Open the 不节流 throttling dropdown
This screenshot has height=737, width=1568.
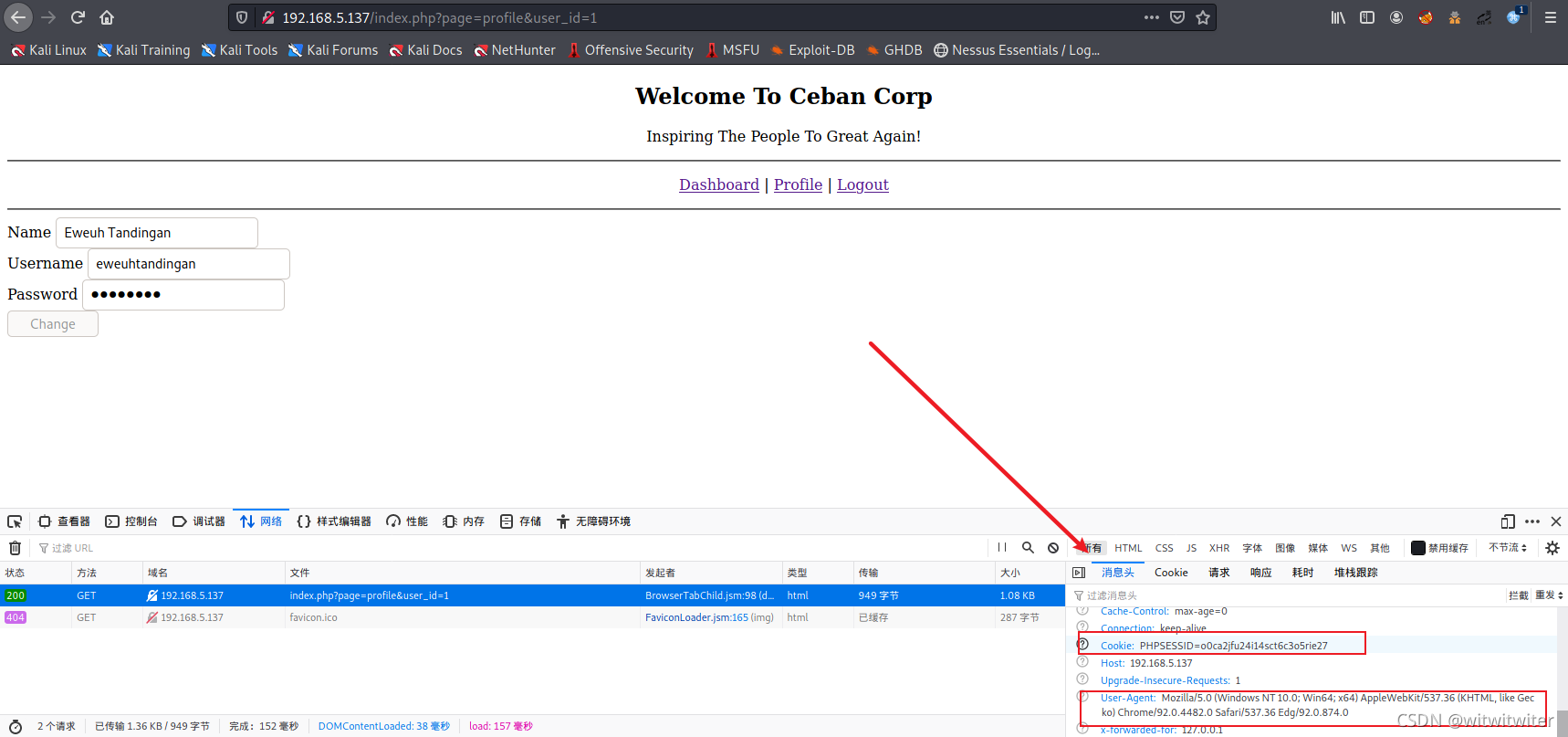click(x=1508, y=548)
